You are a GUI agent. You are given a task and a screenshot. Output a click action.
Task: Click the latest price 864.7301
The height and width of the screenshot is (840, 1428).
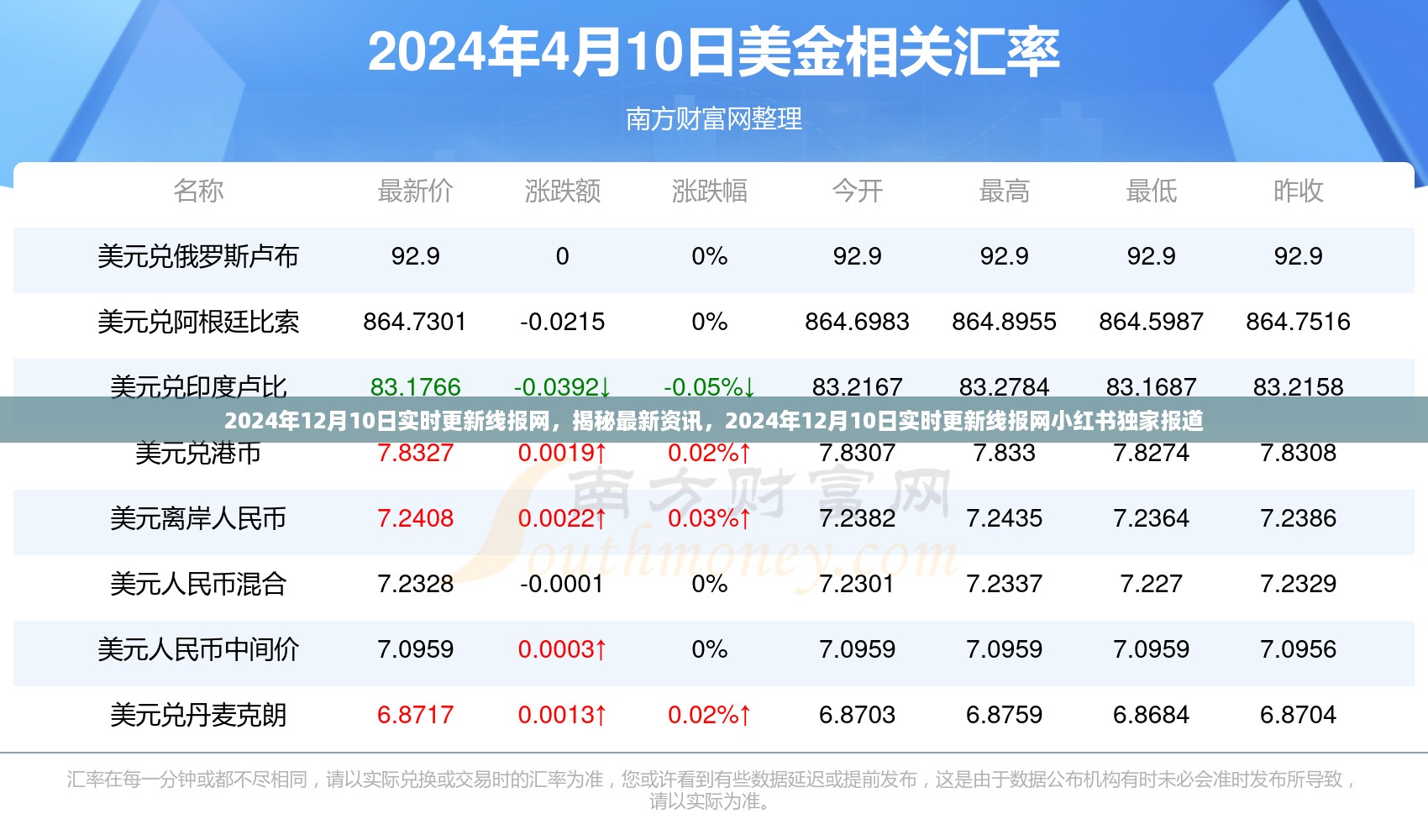point(415,322)
